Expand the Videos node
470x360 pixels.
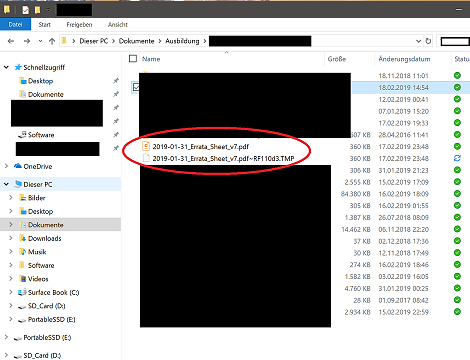pyautogui.click(x=11, y=278)
